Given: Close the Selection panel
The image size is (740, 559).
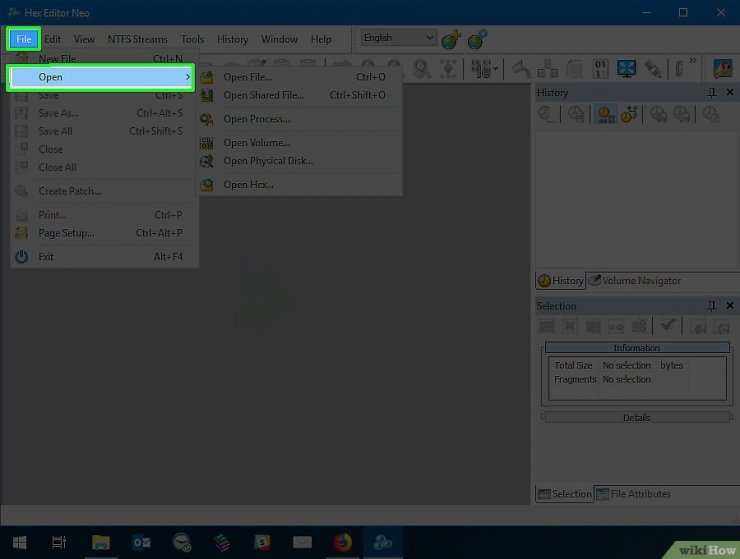Looking at the screenshot, I should [x=730, y=305].
